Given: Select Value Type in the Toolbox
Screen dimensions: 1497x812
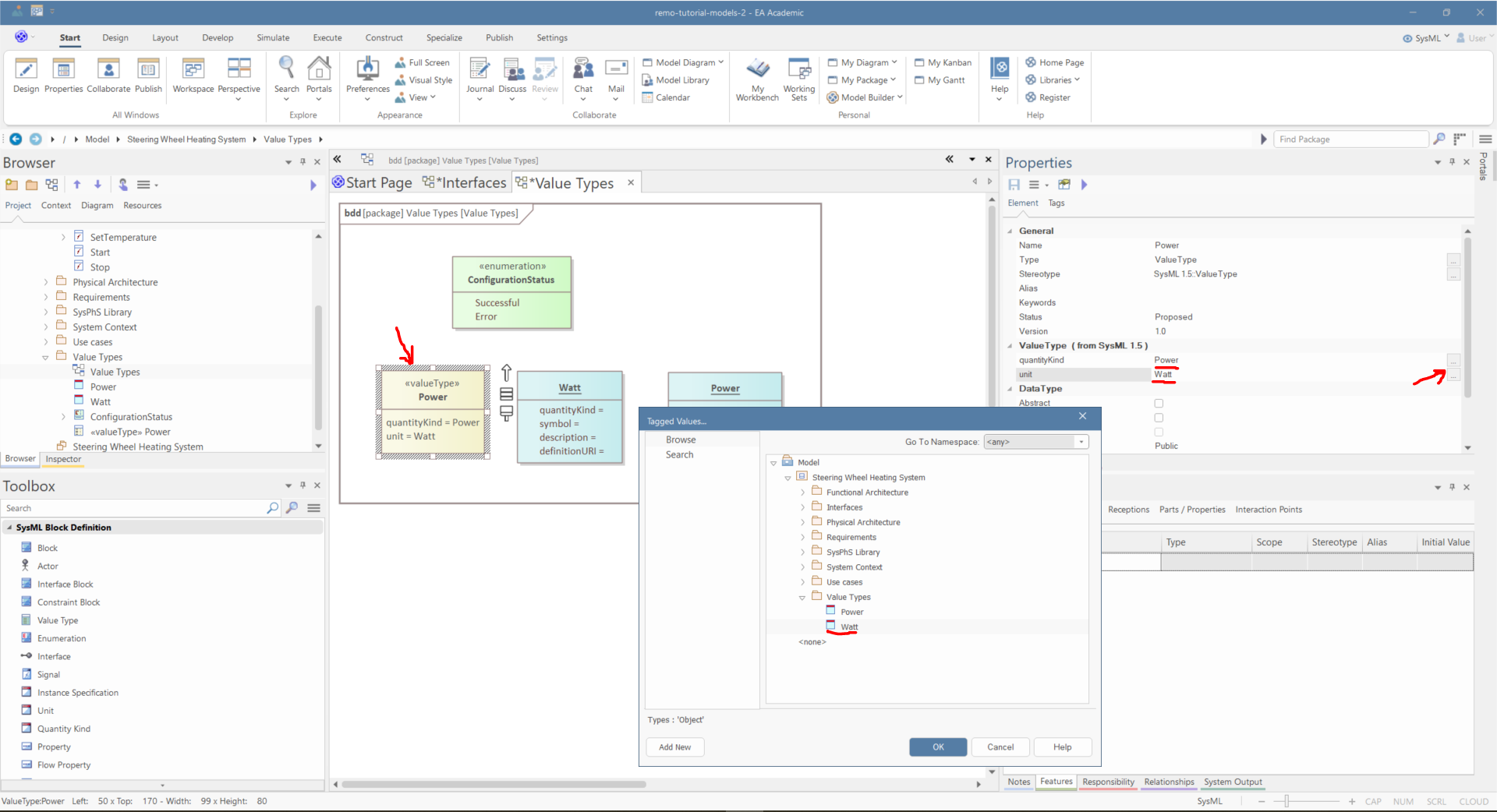Looking at the screenshot, I should [58, 620].
